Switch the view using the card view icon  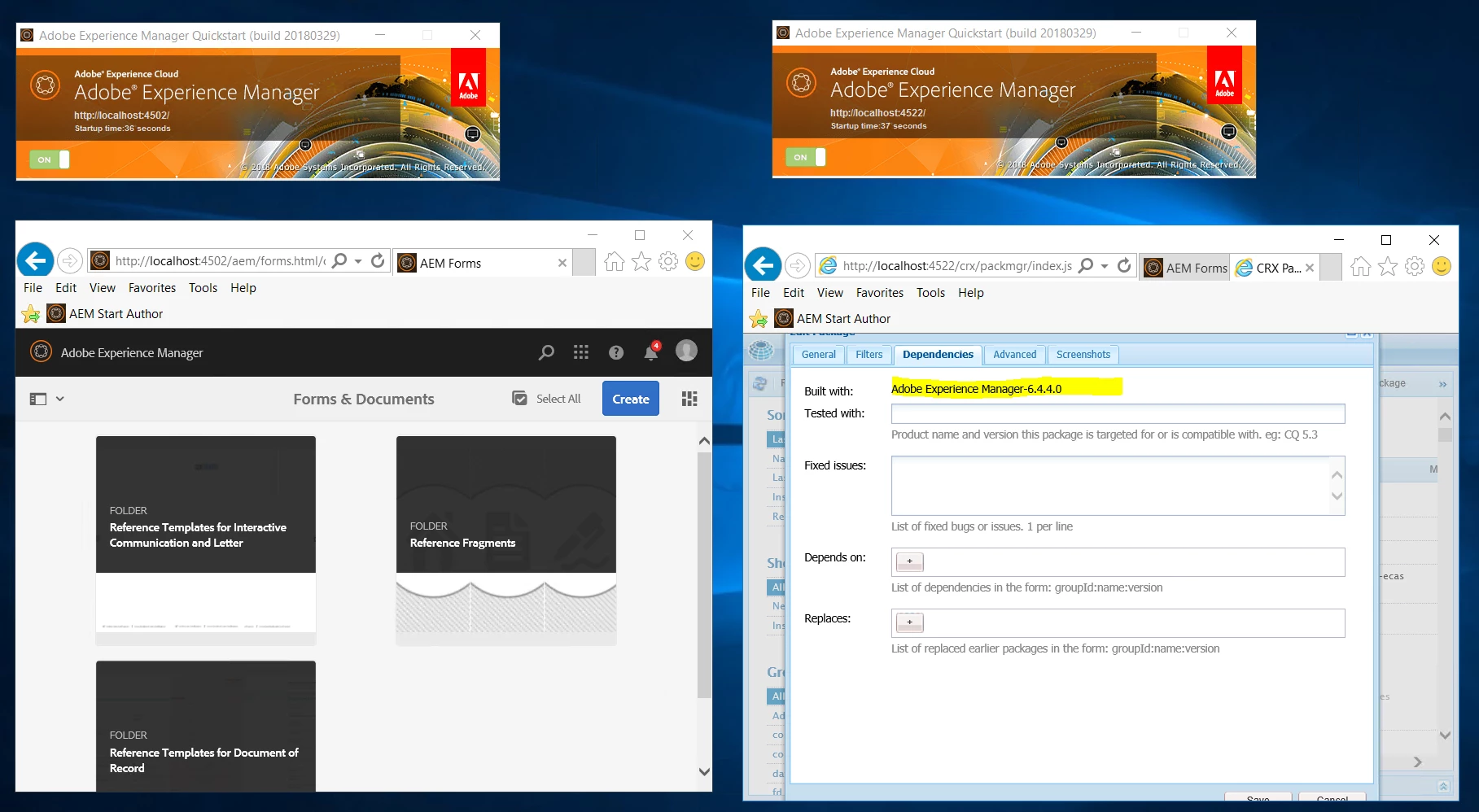click(689, 399)
